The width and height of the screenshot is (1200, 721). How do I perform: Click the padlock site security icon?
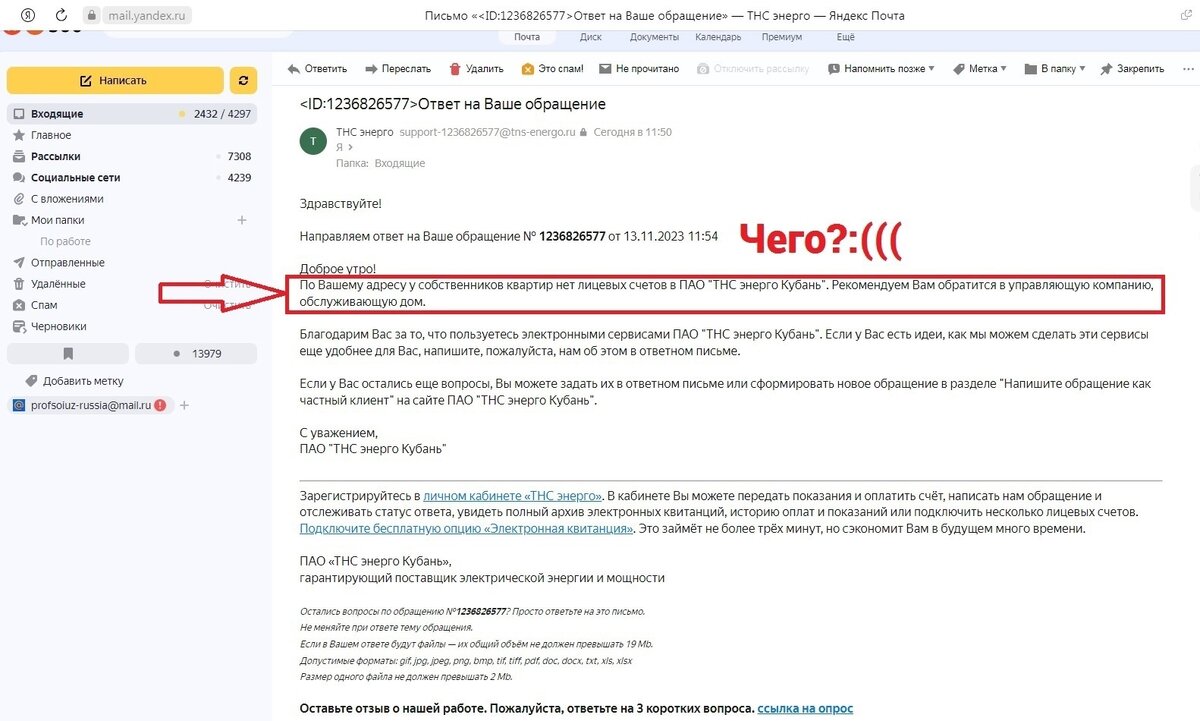pyautogui.click(x=92, y=15)
